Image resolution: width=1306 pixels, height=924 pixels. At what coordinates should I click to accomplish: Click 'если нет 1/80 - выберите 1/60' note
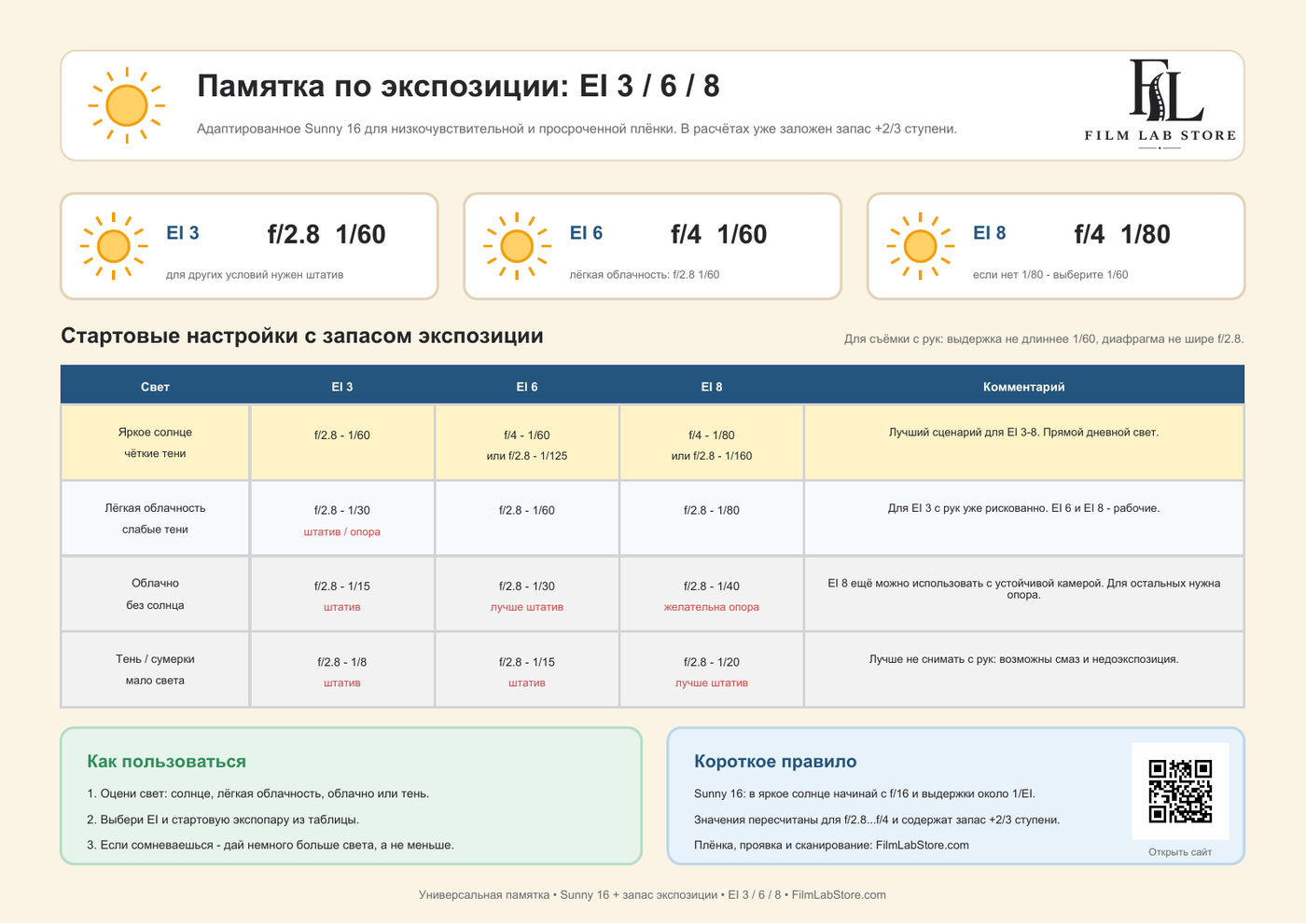point(1050,275)
